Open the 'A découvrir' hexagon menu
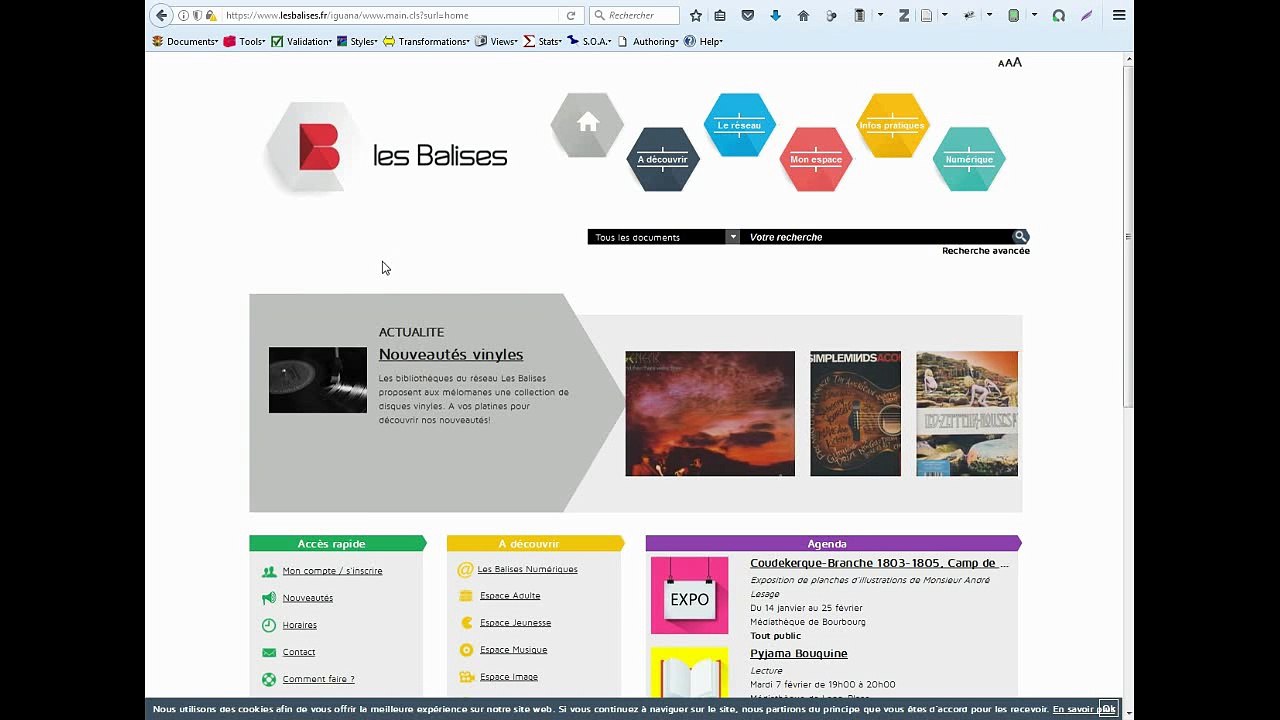The image size is (1280, 720). tap(663, 159)
